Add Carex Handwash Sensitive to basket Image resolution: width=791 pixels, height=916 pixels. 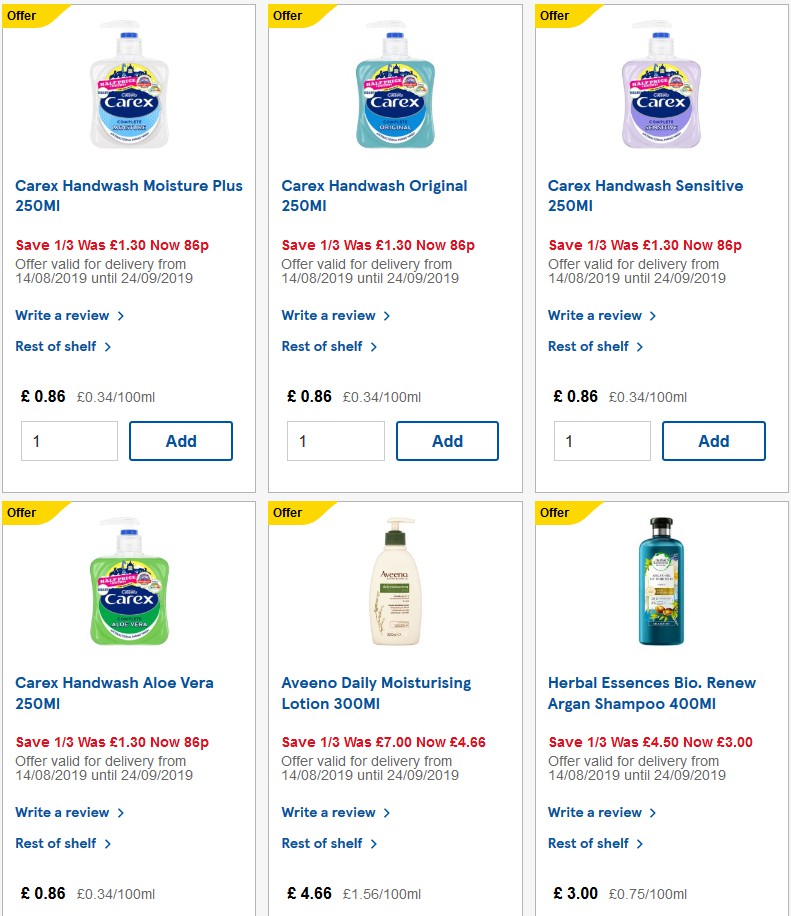click(x=713, y=440)
